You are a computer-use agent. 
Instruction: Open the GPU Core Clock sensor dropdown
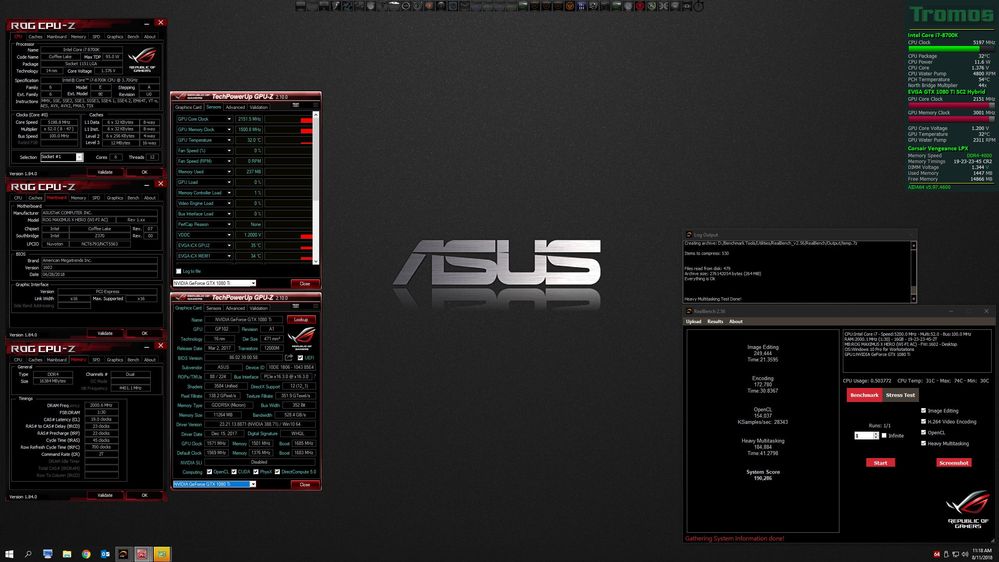(229, 119)
